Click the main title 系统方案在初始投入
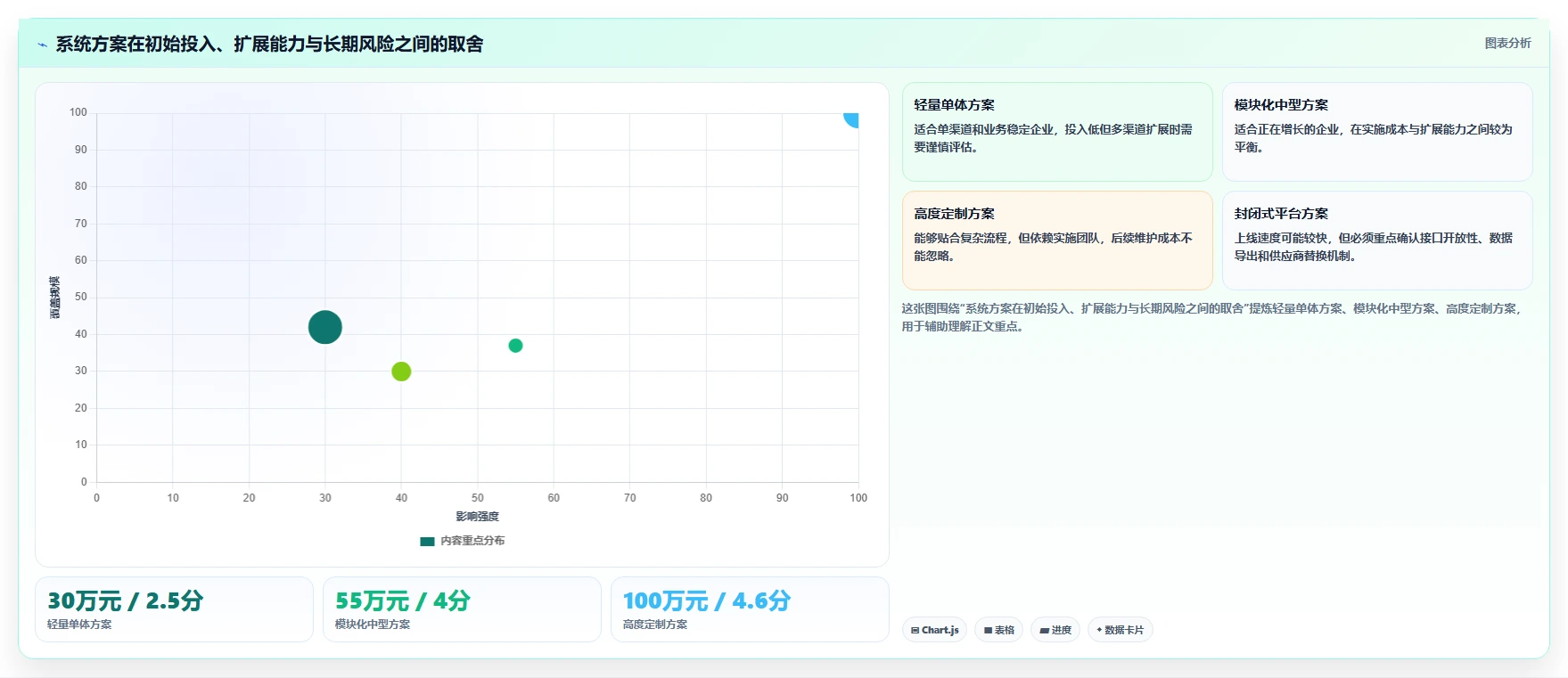This screenshot has width=1568, height=678. (x=269, y=44)
